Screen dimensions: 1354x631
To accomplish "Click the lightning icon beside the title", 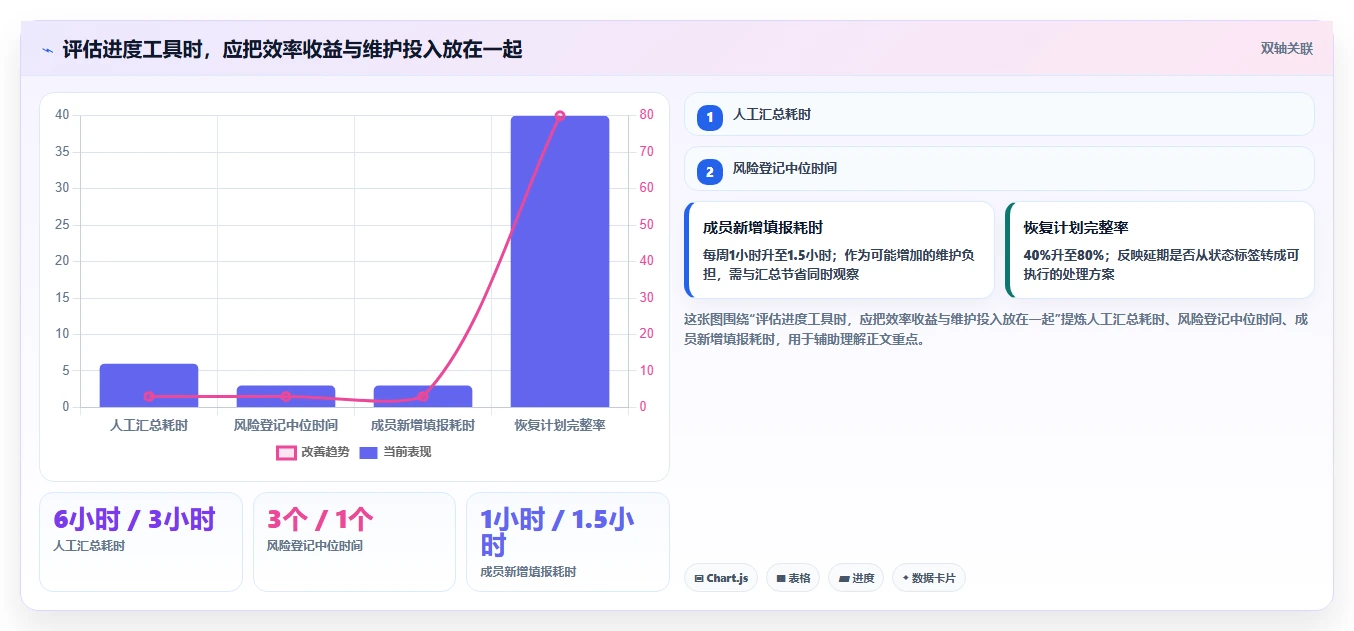I will click(x=47, y=49).
